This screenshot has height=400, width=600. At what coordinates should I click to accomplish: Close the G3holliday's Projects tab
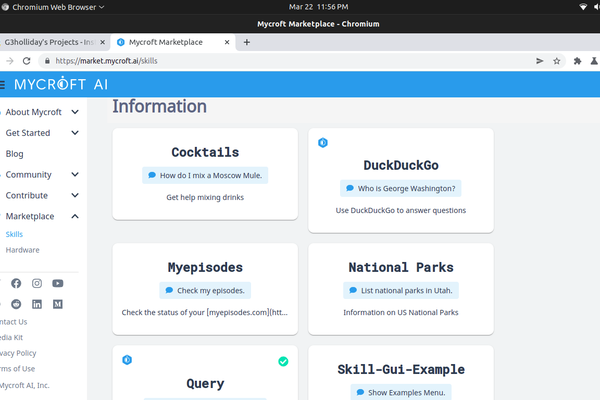pos(102,42)
